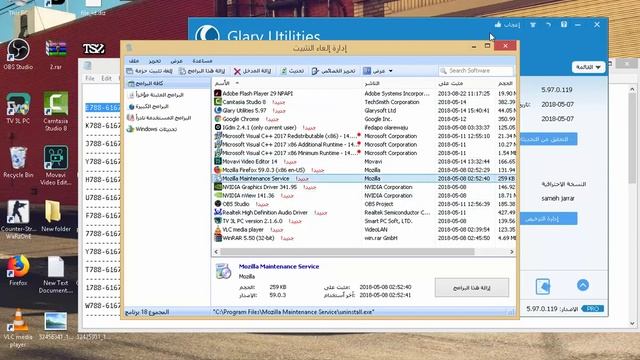This screenshot has width=640, height=360.
Task: Select NVIDIA nView 141.36 row
Action: pyautogui.click(x=364, y=196)
